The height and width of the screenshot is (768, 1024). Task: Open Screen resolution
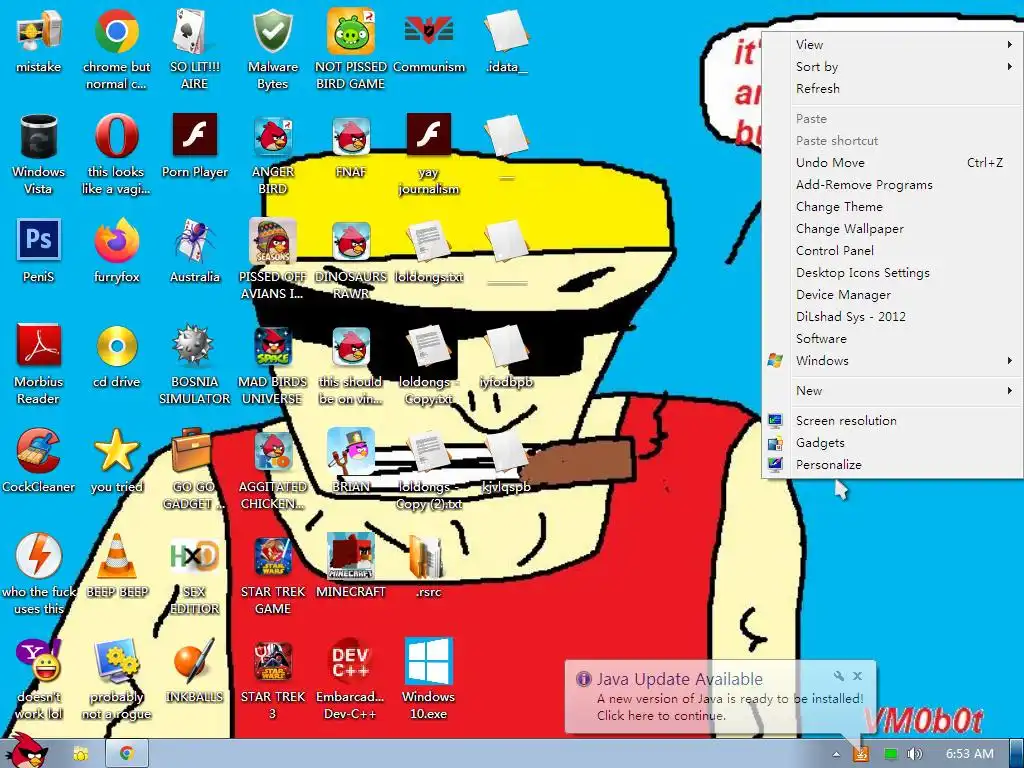(x=892, y=421)
